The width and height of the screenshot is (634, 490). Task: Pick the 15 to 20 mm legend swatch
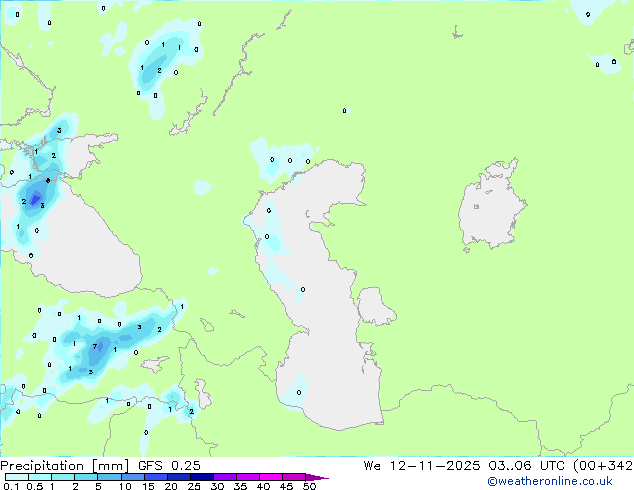pyautogui.click(x=155, y=477)
